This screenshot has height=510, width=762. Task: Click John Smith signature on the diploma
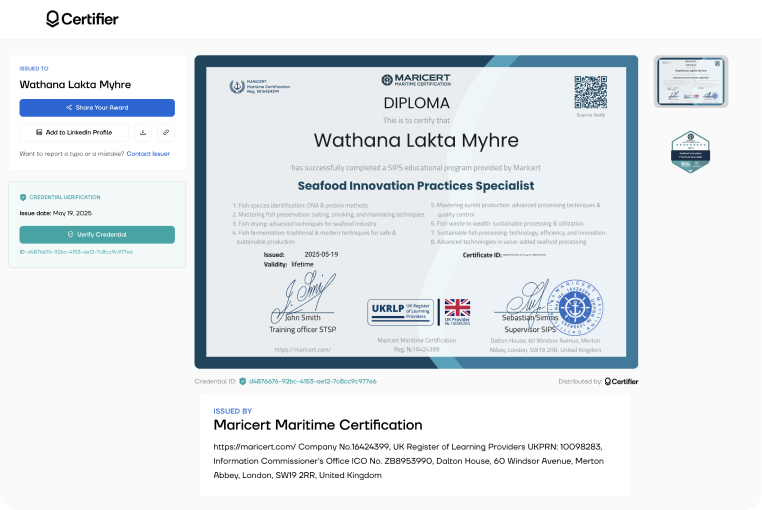(x=304, y=297)
